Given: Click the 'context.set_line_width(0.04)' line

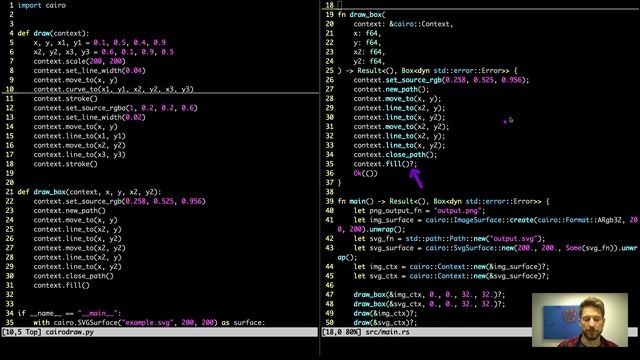Looking at the screenshot, I should coord(89,71).
